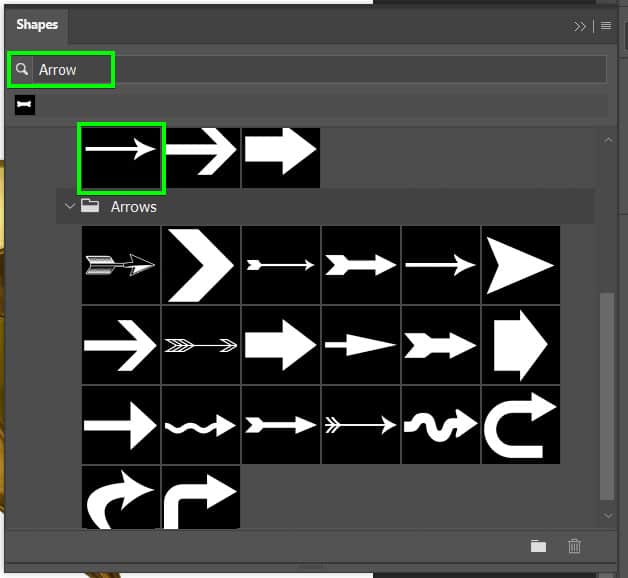Image resolution: width=628 pixels, height=578 pixels.
Task: Click the Arrow search input field
Action: (320, 70)
